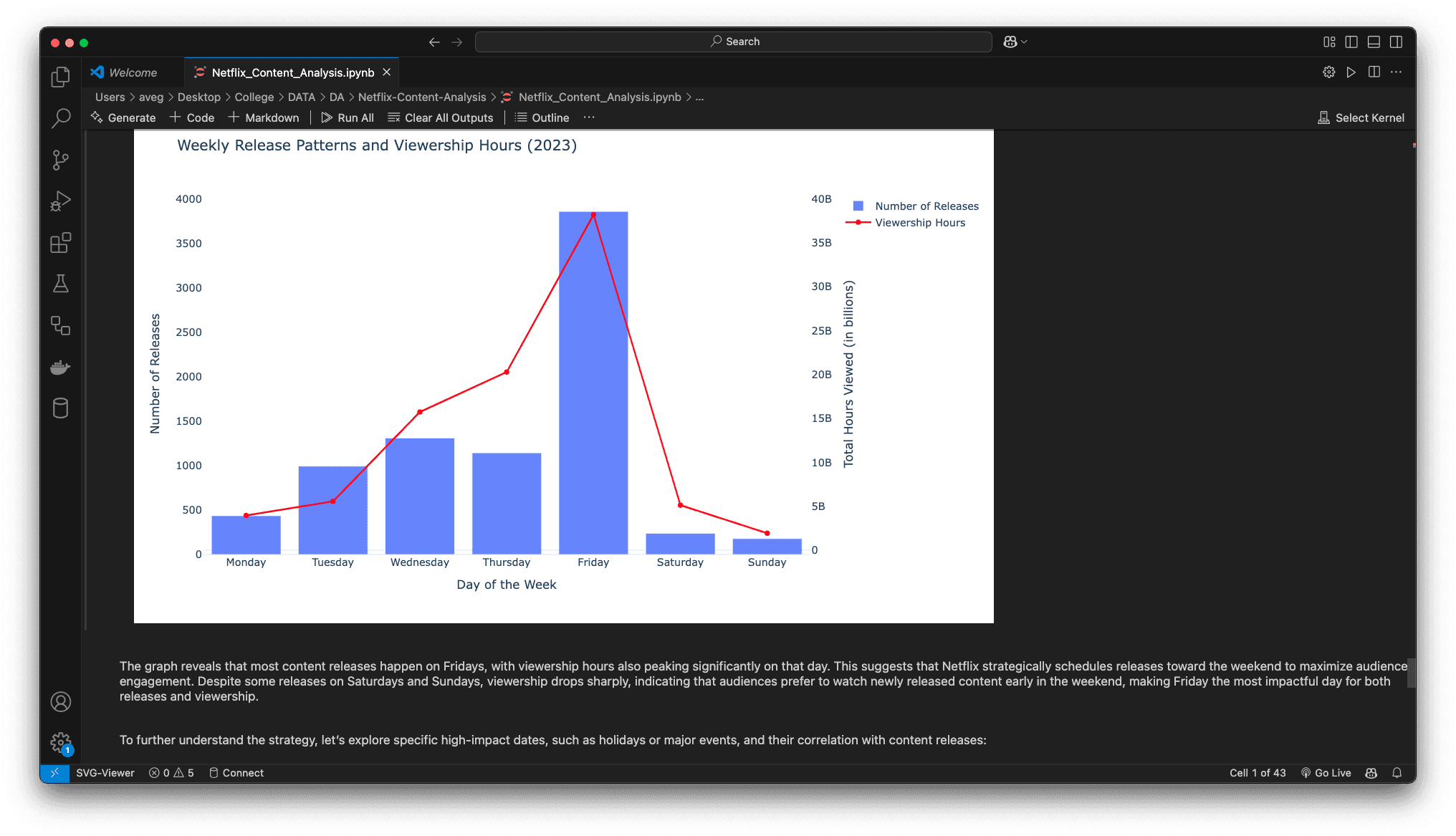
Task: Go back with the left arrow
Action: point(434,42)
